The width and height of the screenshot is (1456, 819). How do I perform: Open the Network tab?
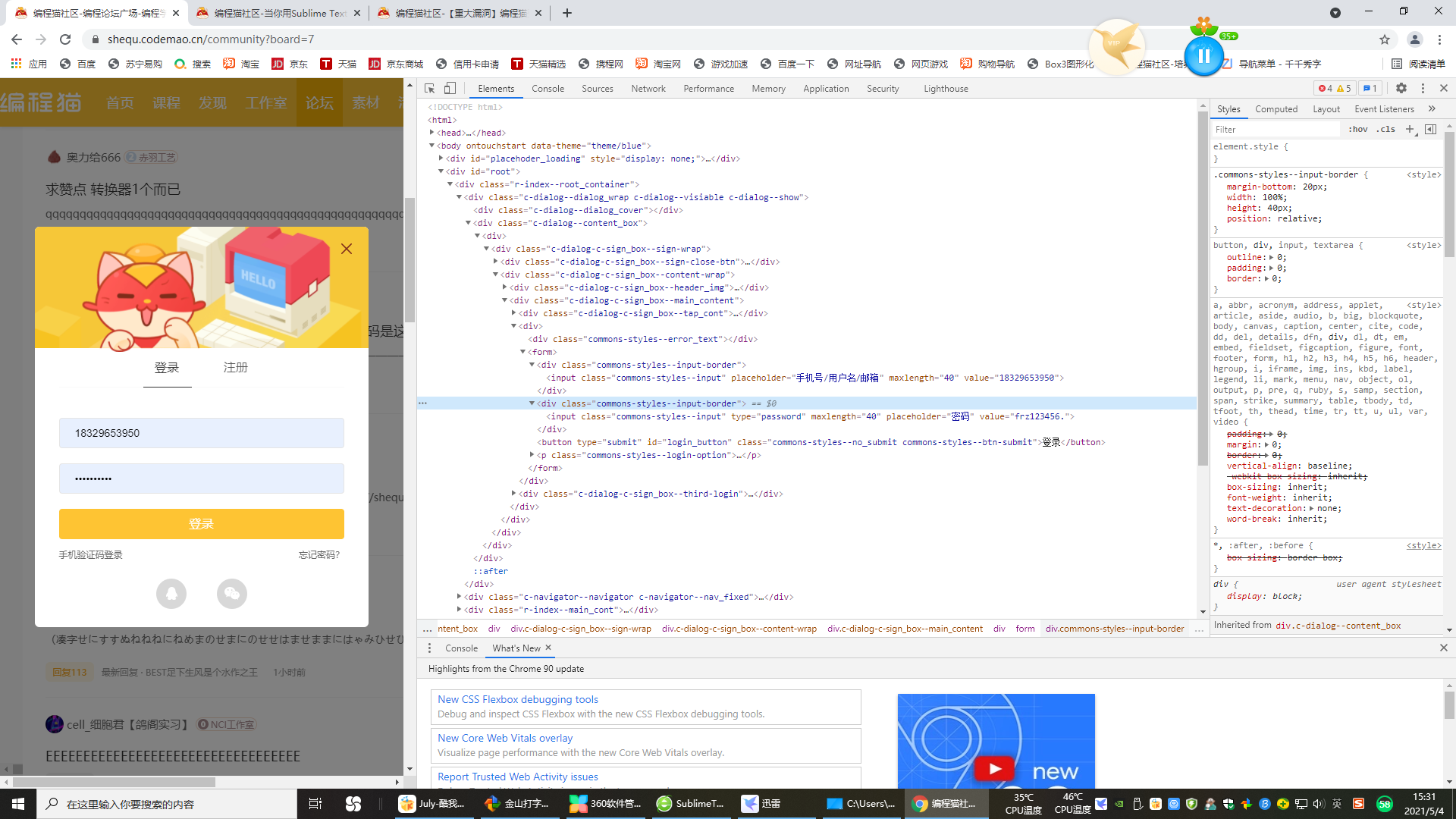coord(648,89)
